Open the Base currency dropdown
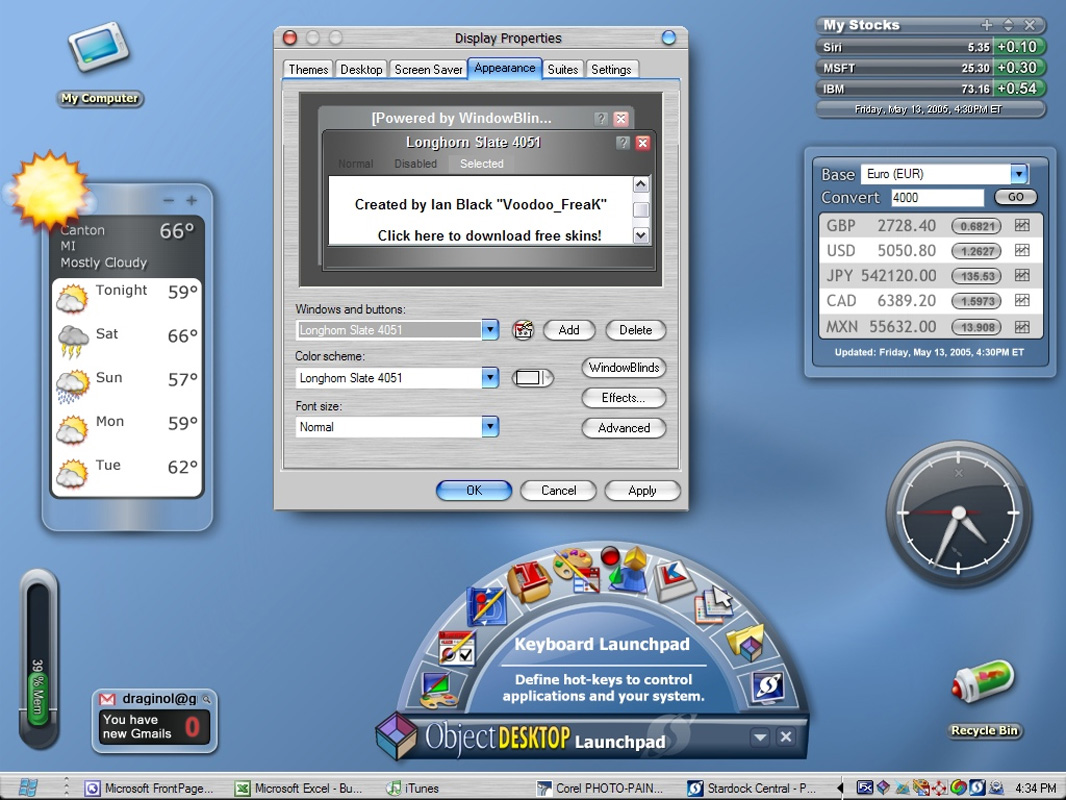The width and height of the screenshot is (1066, 800). coord(1018,174)
